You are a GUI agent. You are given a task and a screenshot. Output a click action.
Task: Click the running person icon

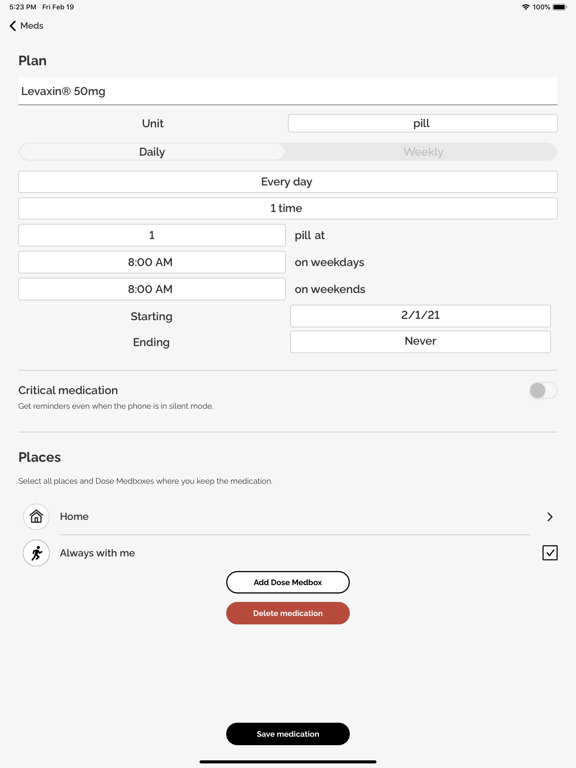36,553
